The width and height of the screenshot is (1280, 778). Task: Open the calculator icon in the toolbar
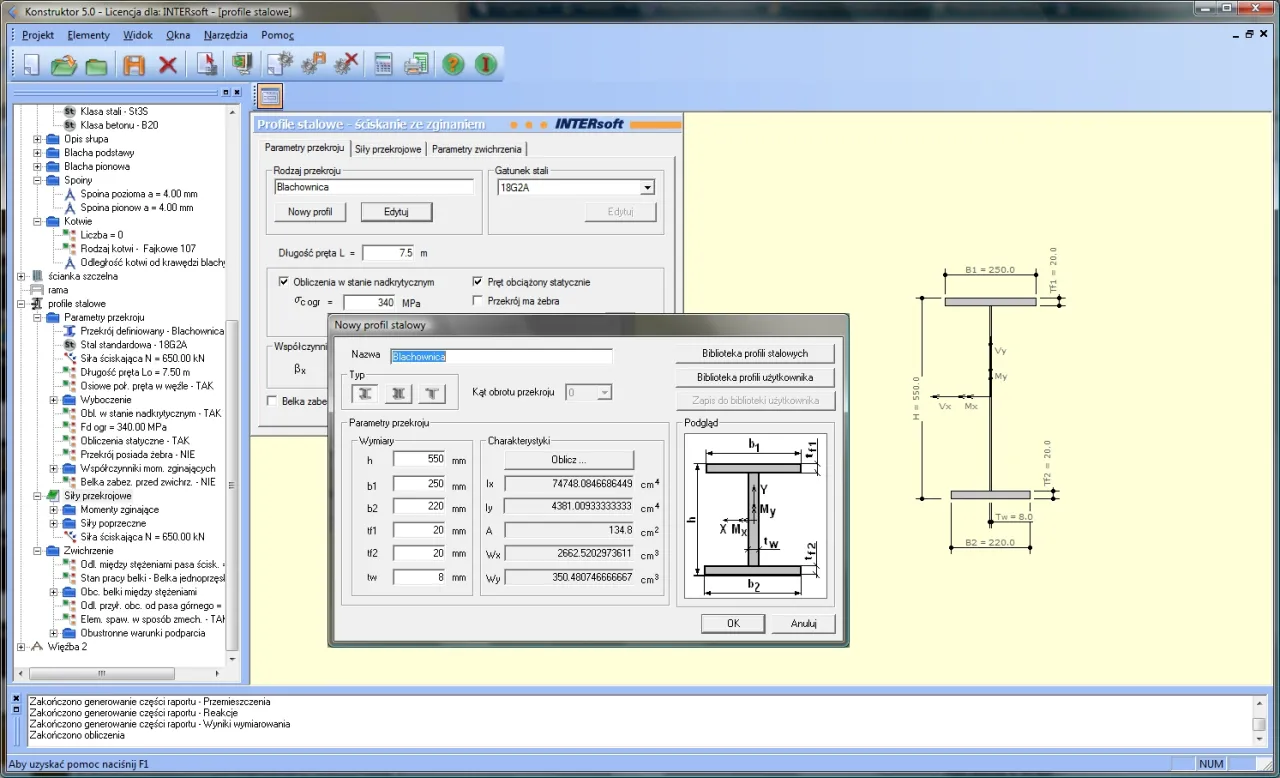pos(383,65)
